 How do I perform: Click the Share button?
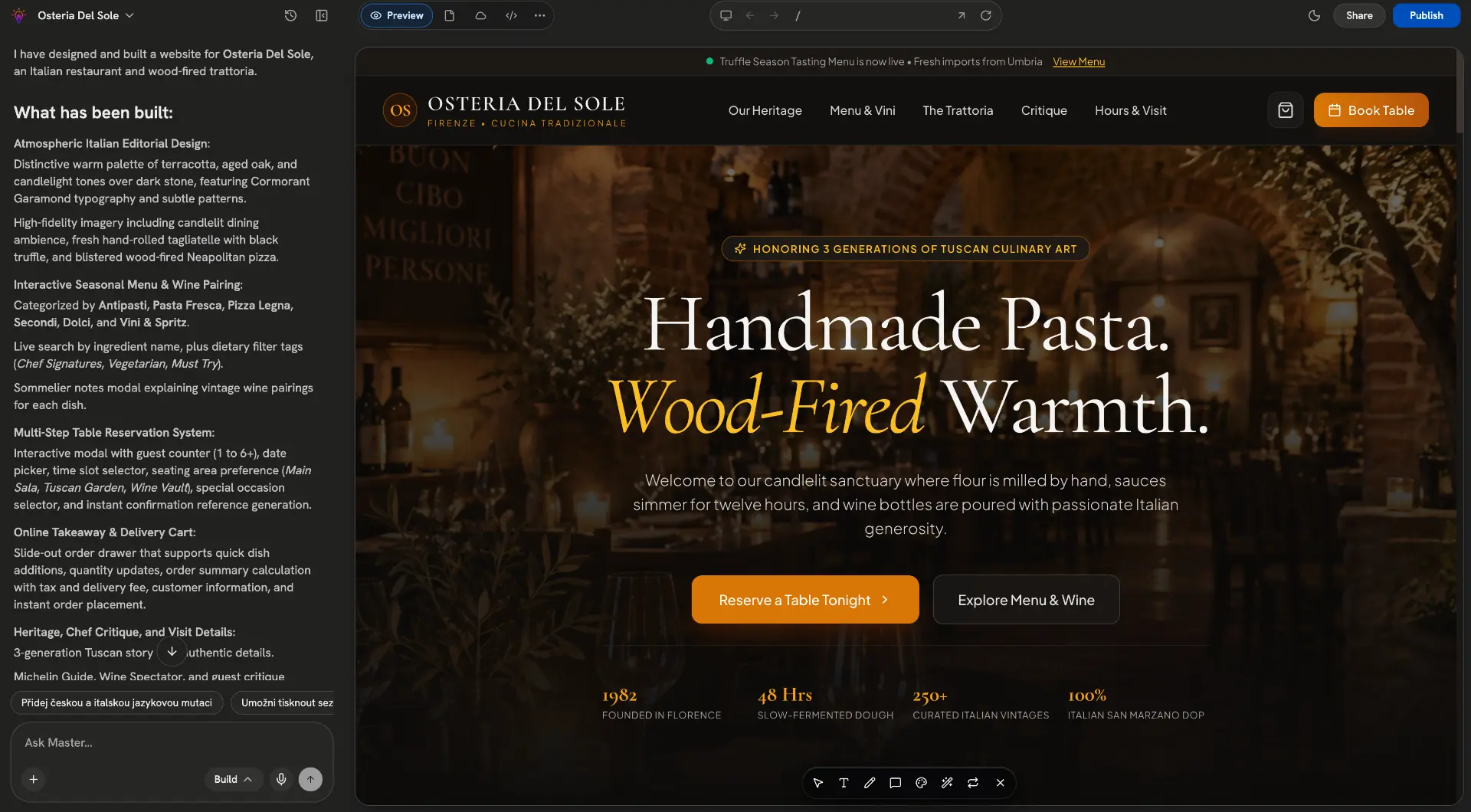[x=1359, y=15]
